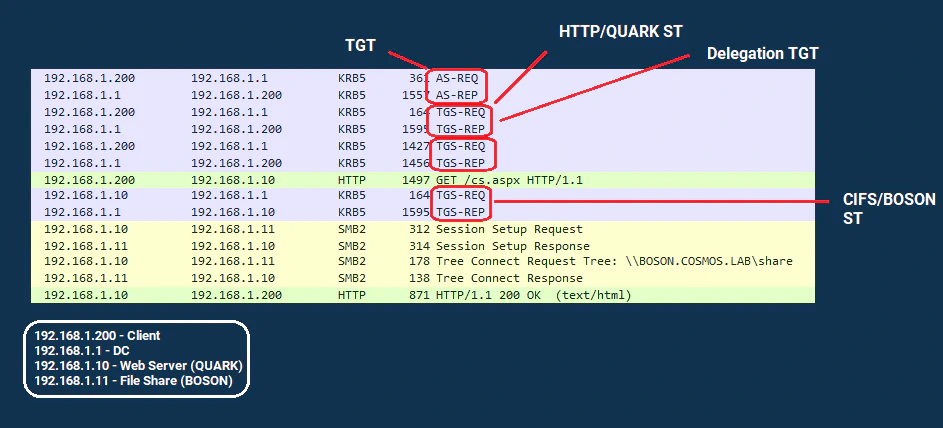The width and height of the screenshot is (943, 428).
Task: Click the Web Server (QUARK) legend entry
Action: pyautogui.click(x=138, y=366)
